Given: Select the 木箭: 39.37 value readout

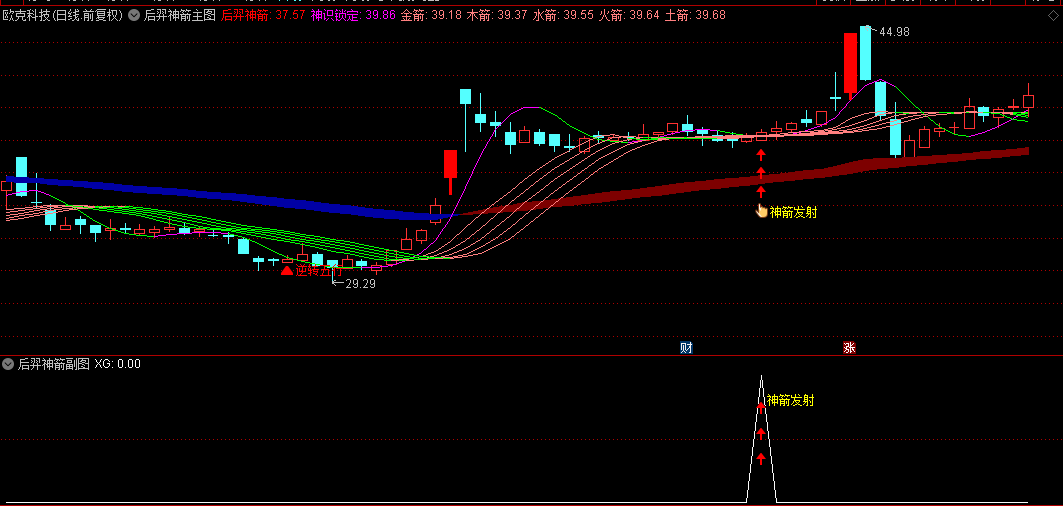Looking at the screenshot, I should (497, 15).
